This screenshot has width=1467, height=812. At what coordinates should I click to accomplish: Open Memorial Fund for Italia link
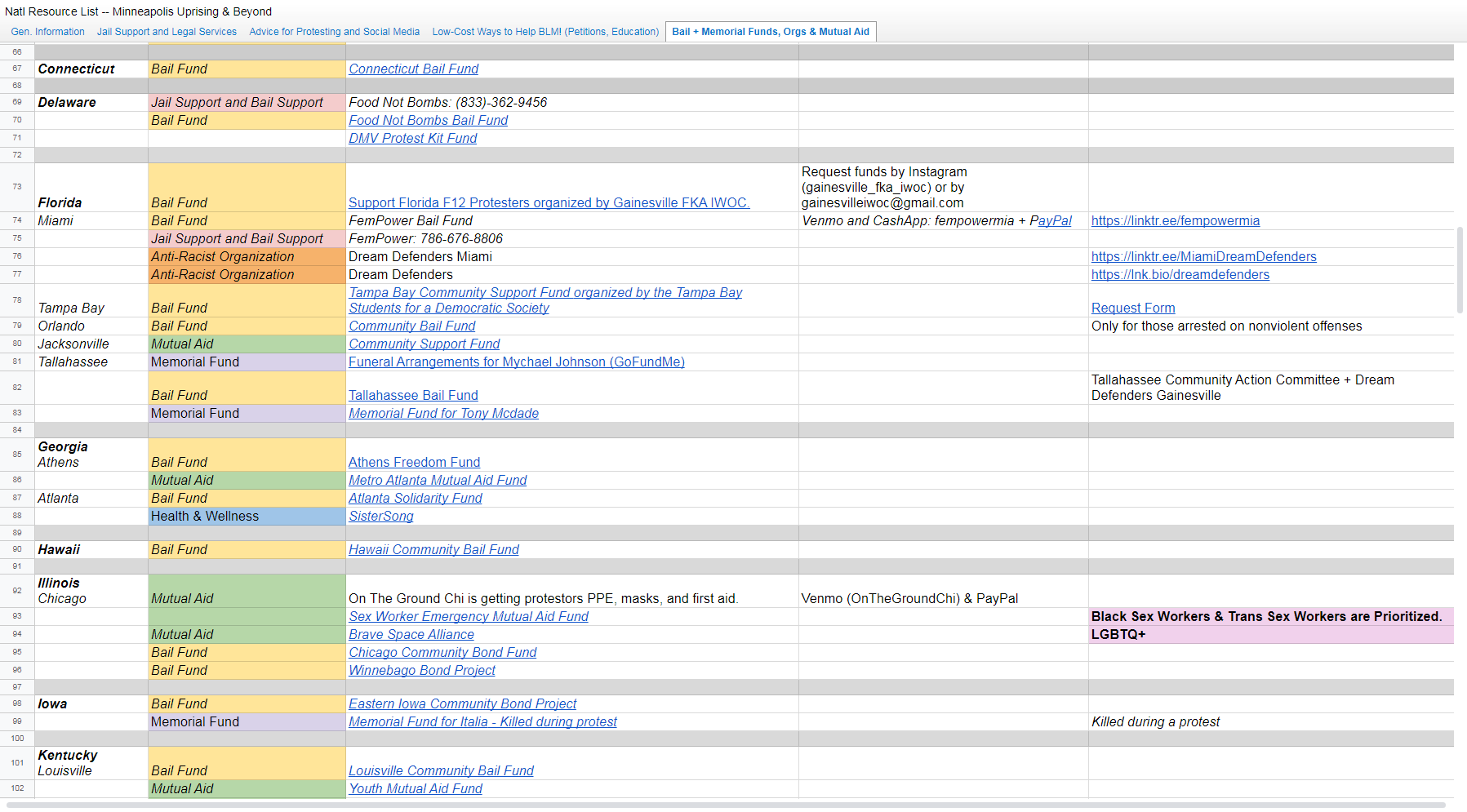point(483,722)
